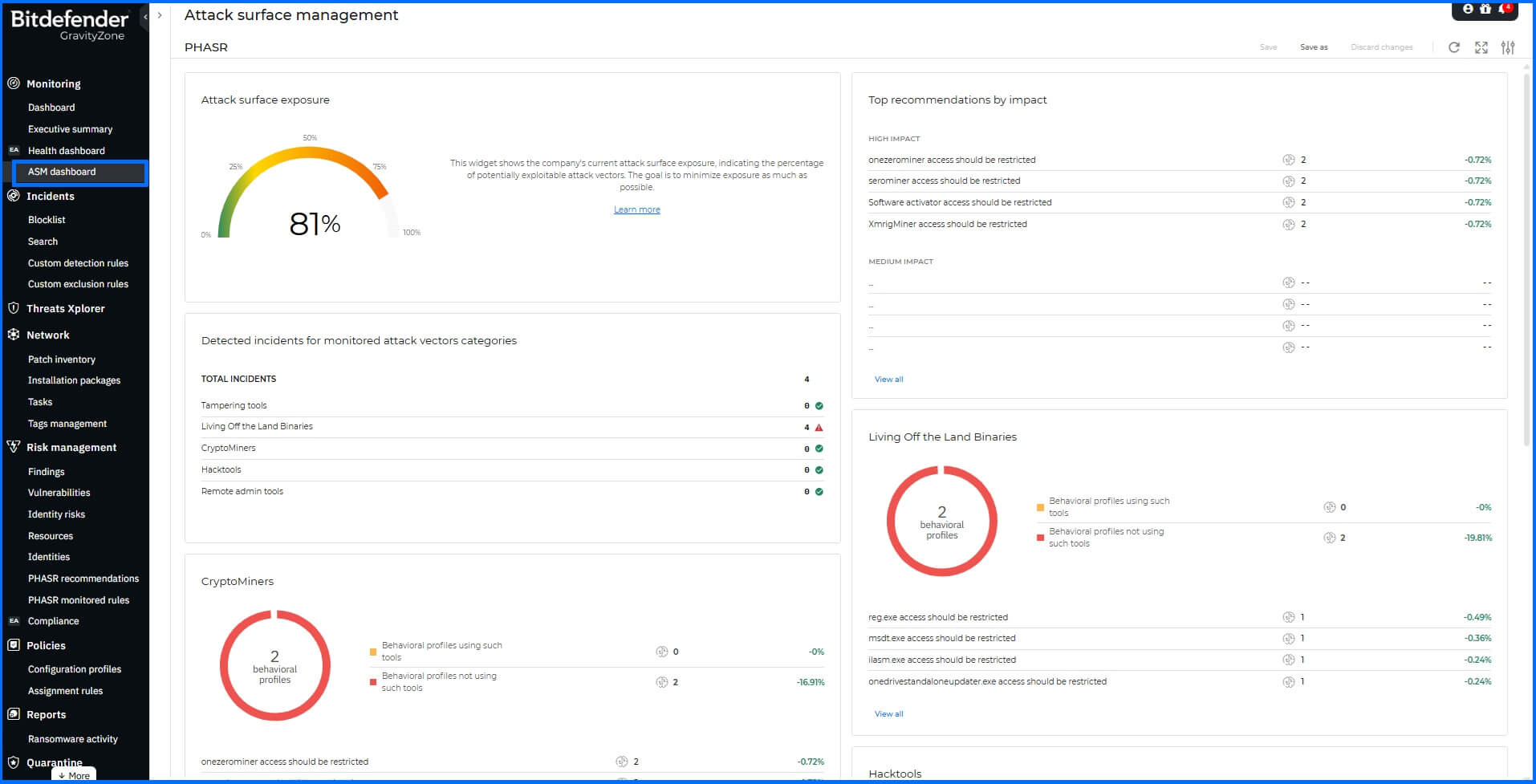
Task: Open the Health dashboard page
Action: [x=66, y=151]
